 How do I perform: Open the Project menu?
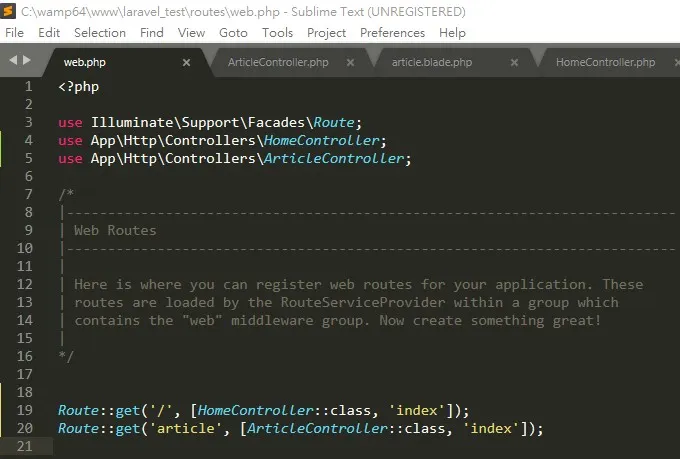click(x=326, y=33)
